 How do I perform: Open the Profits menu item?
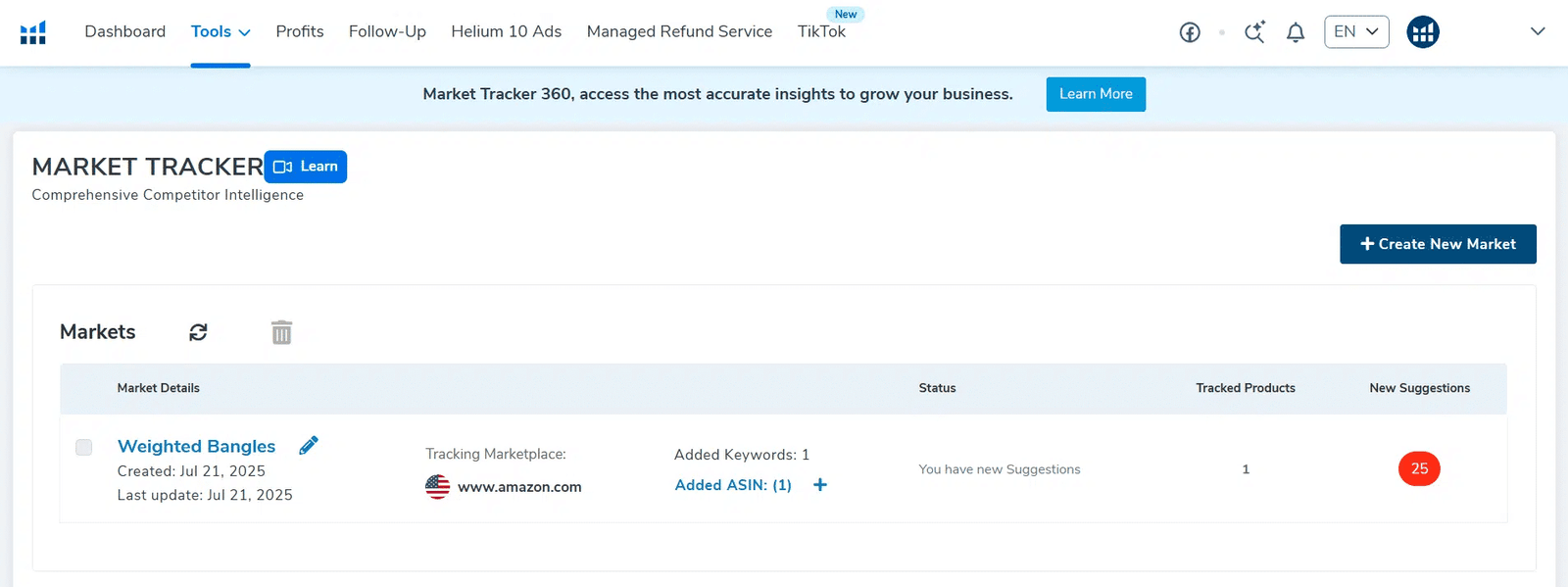pos(300,31)
